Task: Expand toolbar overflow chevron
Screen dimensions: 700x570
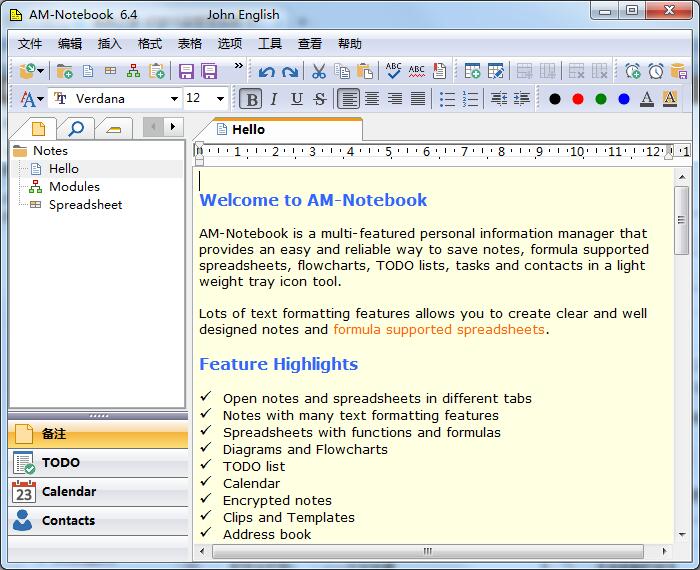Action: coord(239,65)
